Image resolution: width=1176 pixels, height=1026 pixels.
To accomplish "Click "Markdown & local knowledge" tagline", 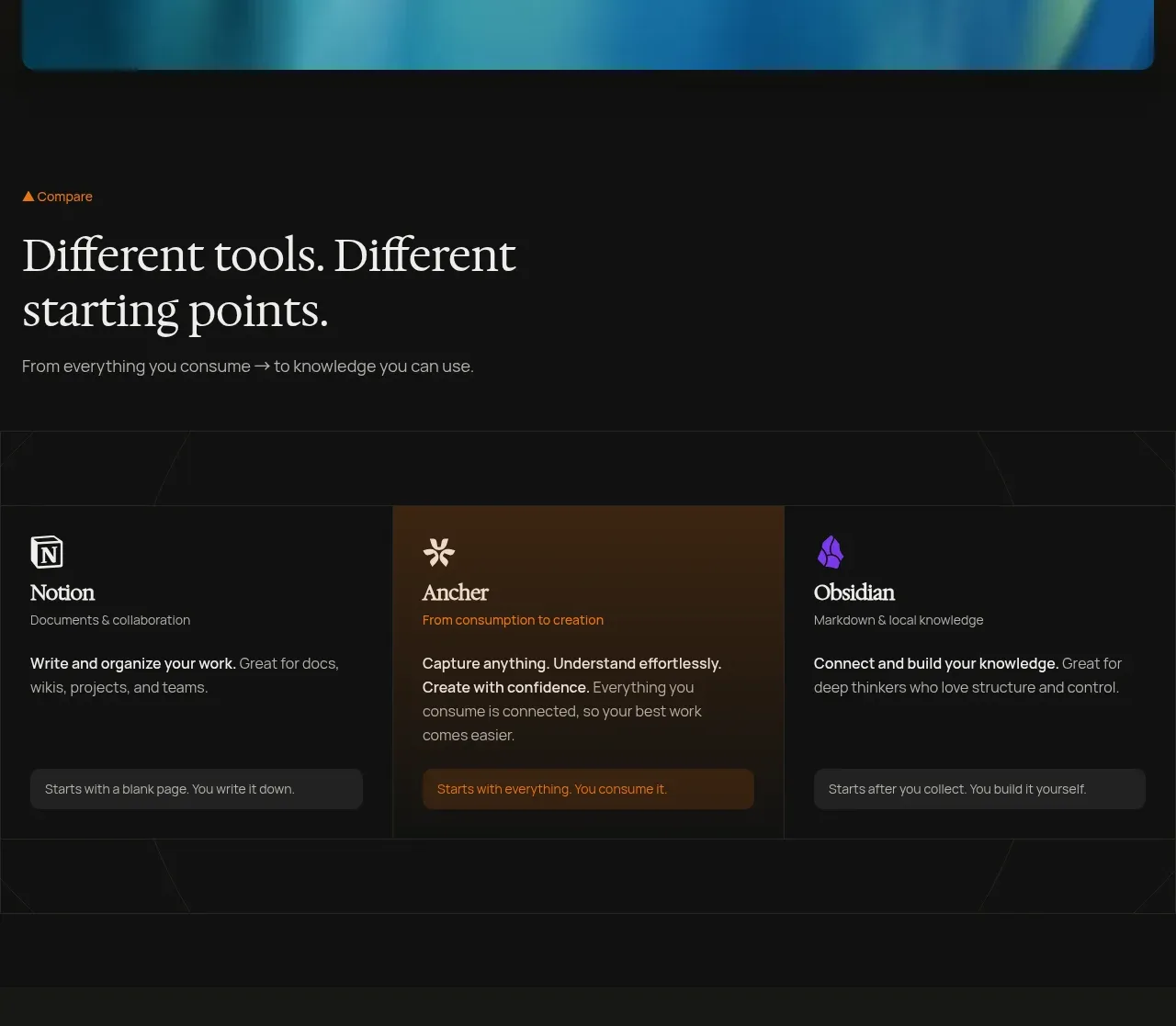I will pos(899,620).
